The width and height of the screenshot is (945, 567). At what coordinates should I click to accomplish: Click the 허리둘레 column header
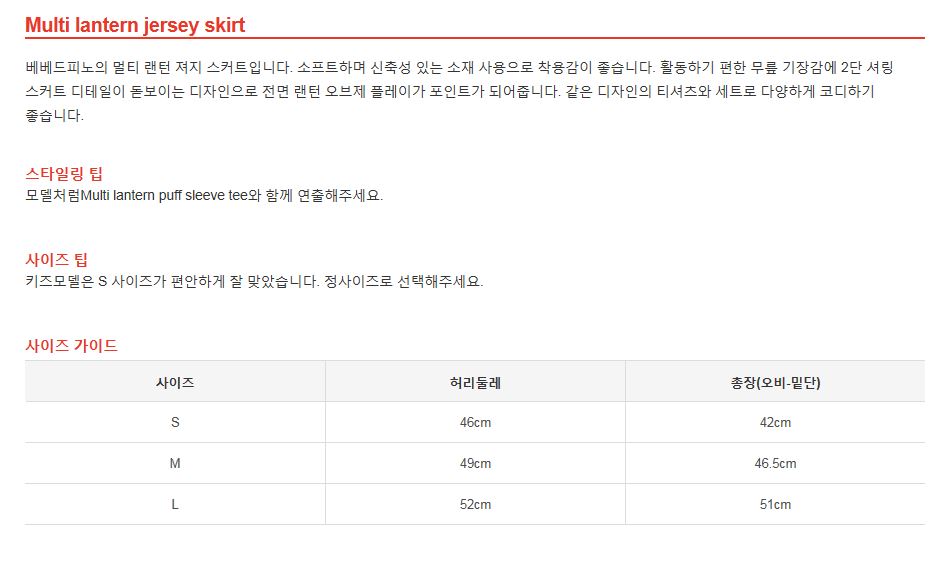click(x=475, y=382)
